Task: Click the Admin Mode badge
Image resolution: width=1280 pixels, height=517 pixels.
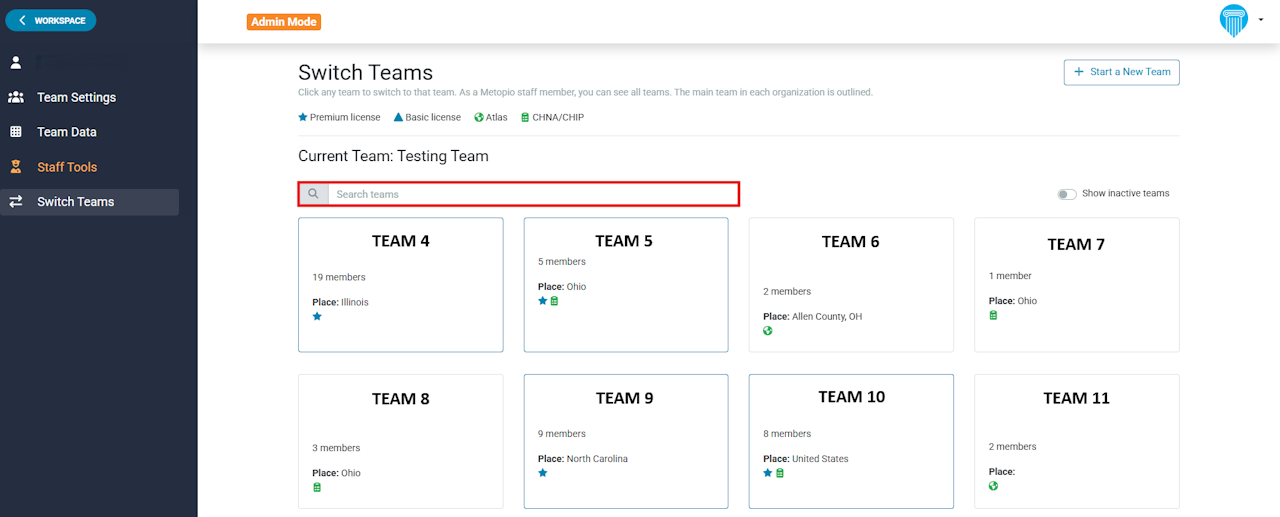Action: [284, 22]
